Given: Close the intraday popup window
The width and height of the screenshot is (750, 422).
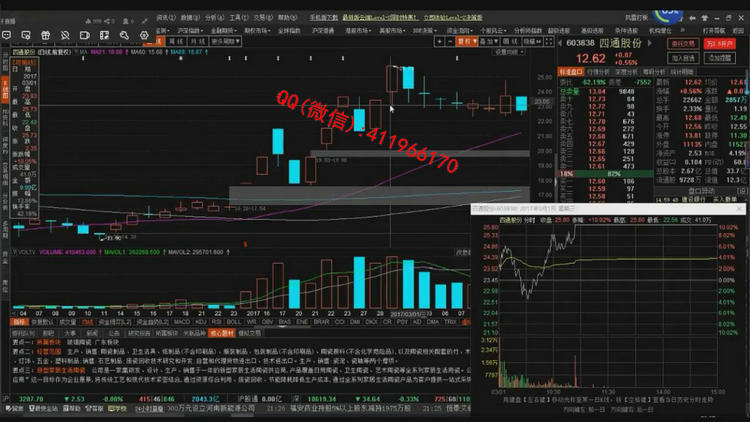Looking at the screenshot, I should click(x=739, y=209).
